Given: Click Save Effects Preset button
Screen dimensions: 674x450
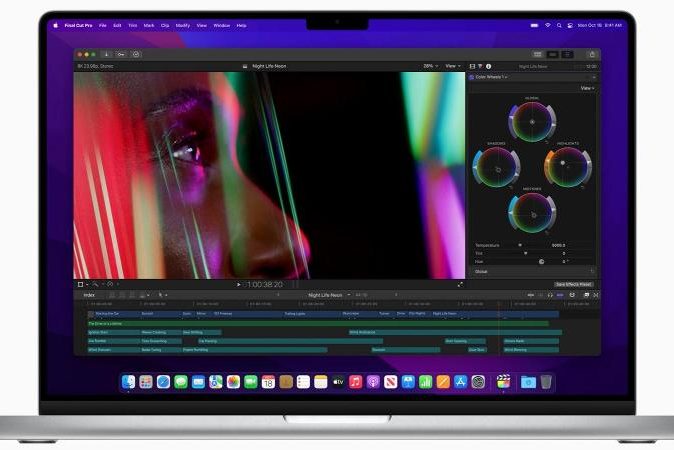Looking at the screenshot, I should [573, 284].
